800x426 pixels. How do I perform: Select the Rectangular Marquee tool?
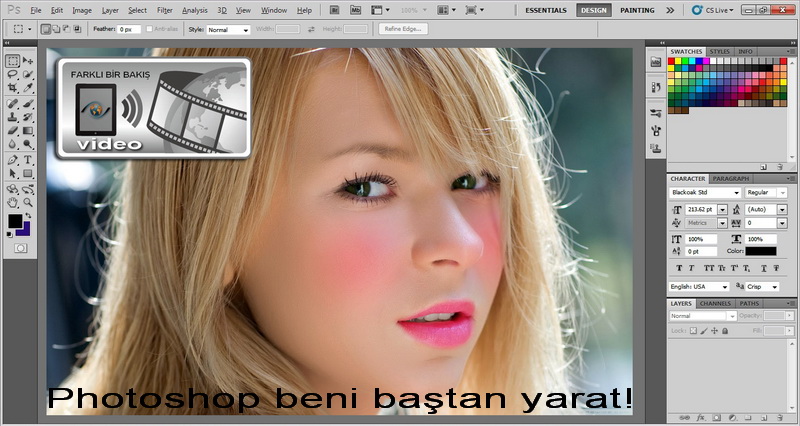(13, 61)
